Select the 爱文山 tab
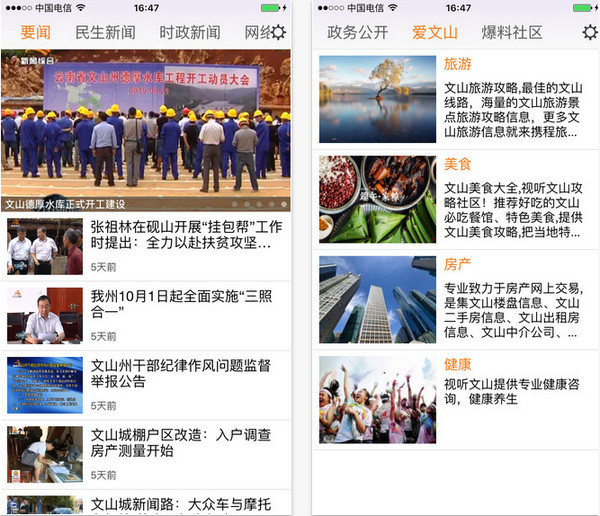Viewport: 600px width, 516px height. [x=435, y=33]
